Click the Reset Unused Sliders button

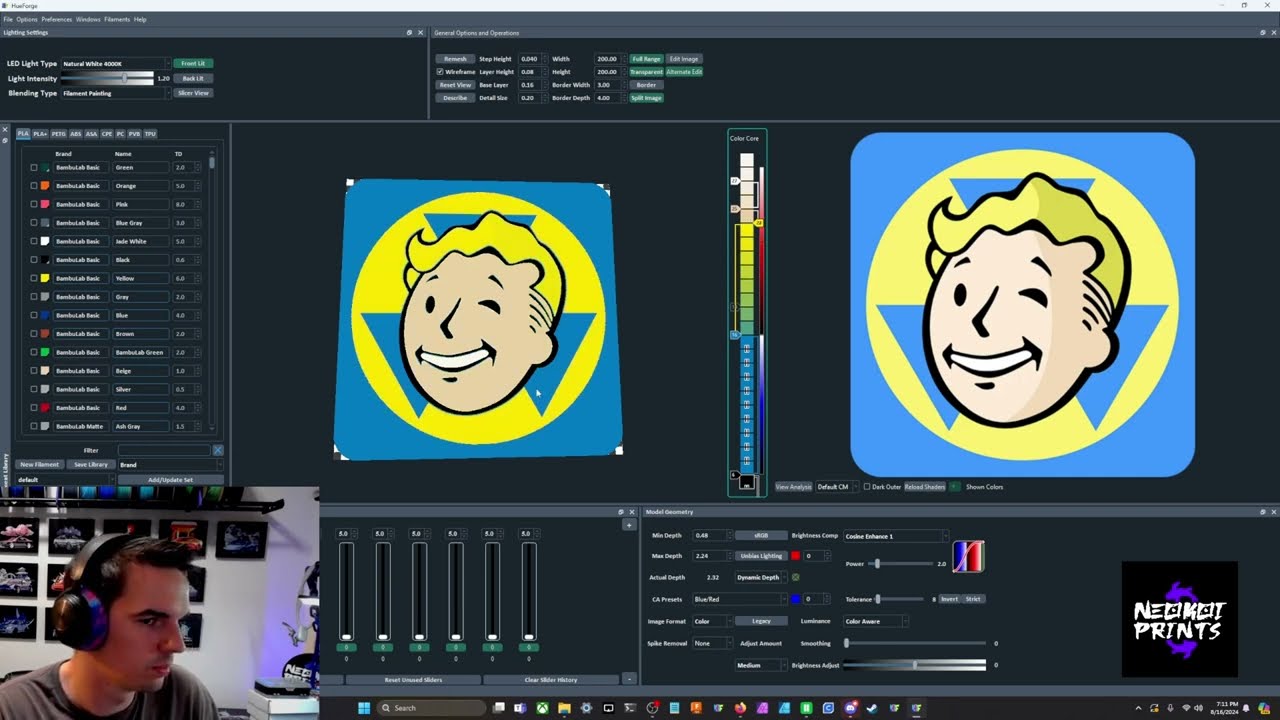coord(413,680)
